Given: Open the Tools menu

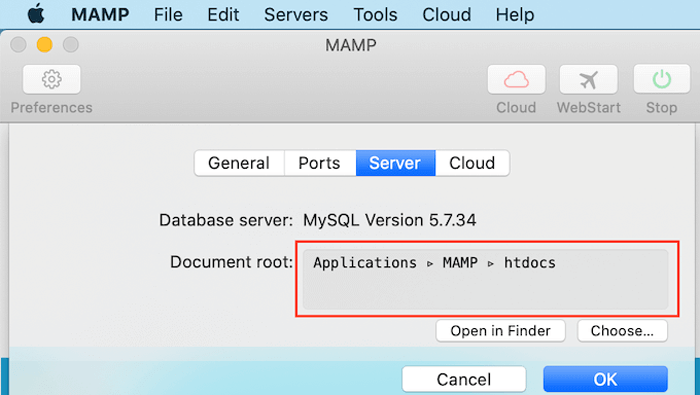Looking at the screenshot, I should tap(375, 15).
